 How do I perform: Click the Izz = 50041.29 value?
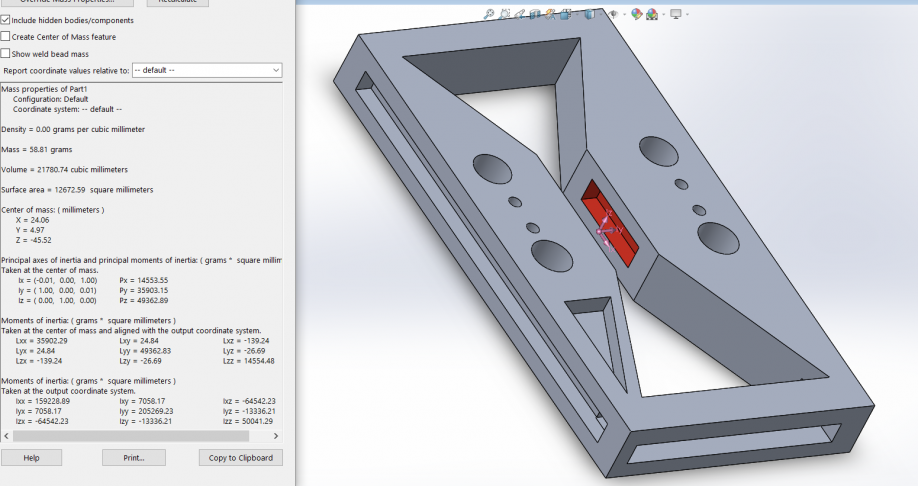point(248,421)
